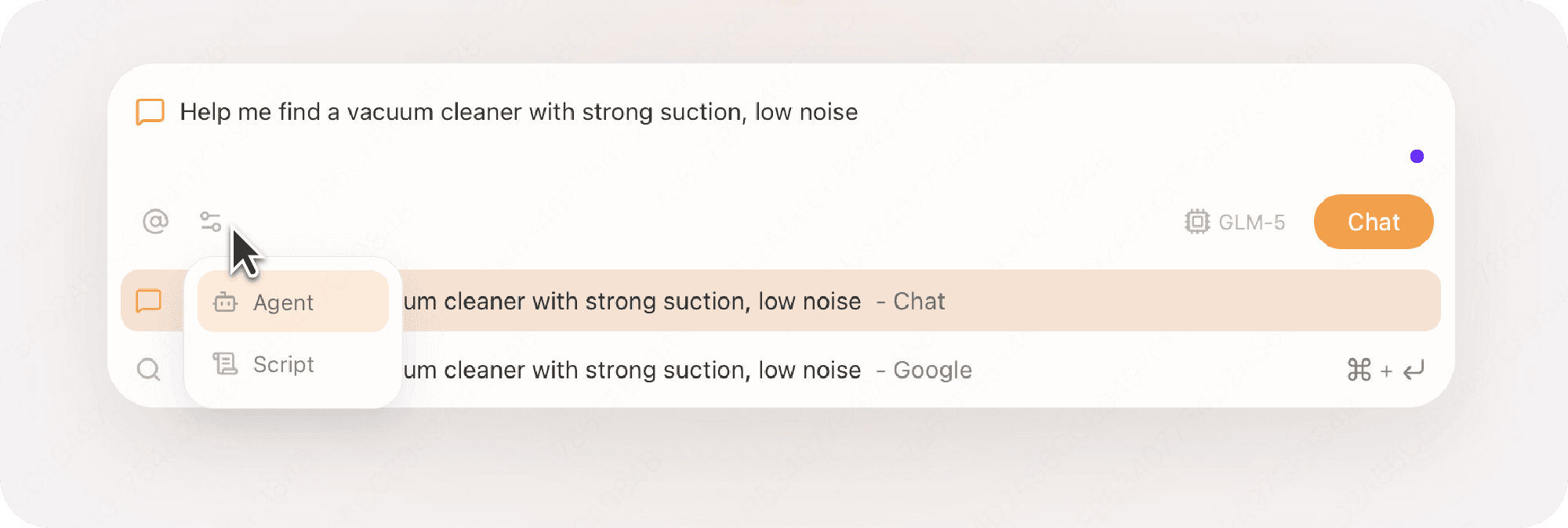Click the chat bubble icon in the highlighted suggestion row

(x=148, y=302)
